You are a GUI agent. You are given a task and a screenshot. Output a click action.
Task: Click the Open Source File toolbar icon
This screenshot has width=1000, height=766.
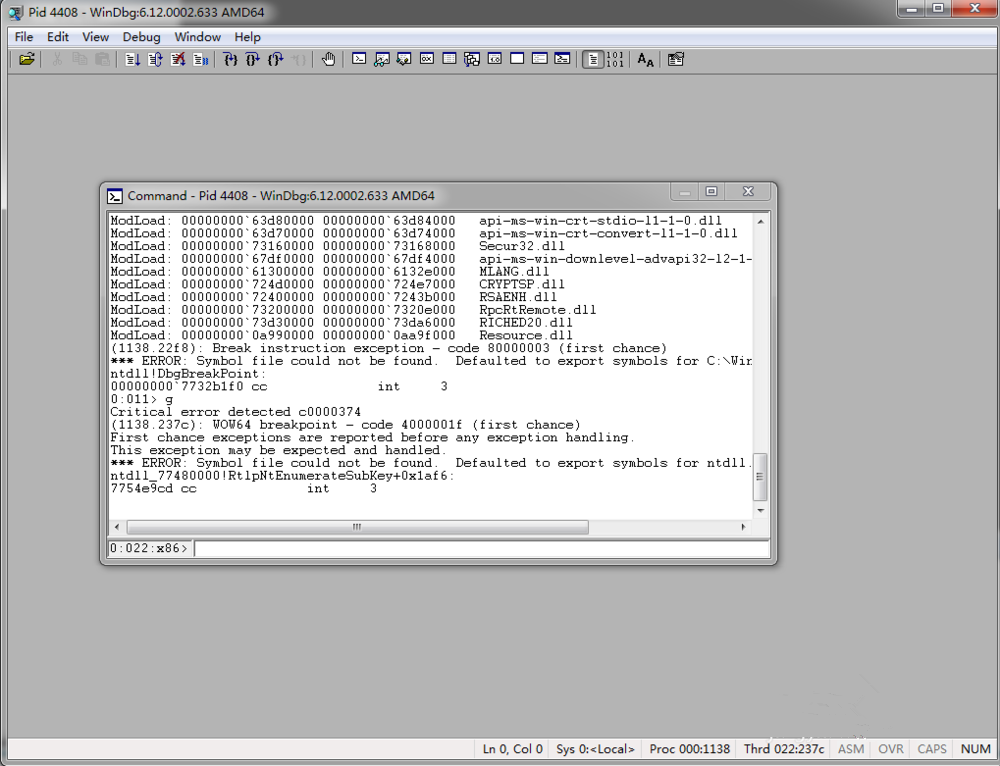point(27,60)
